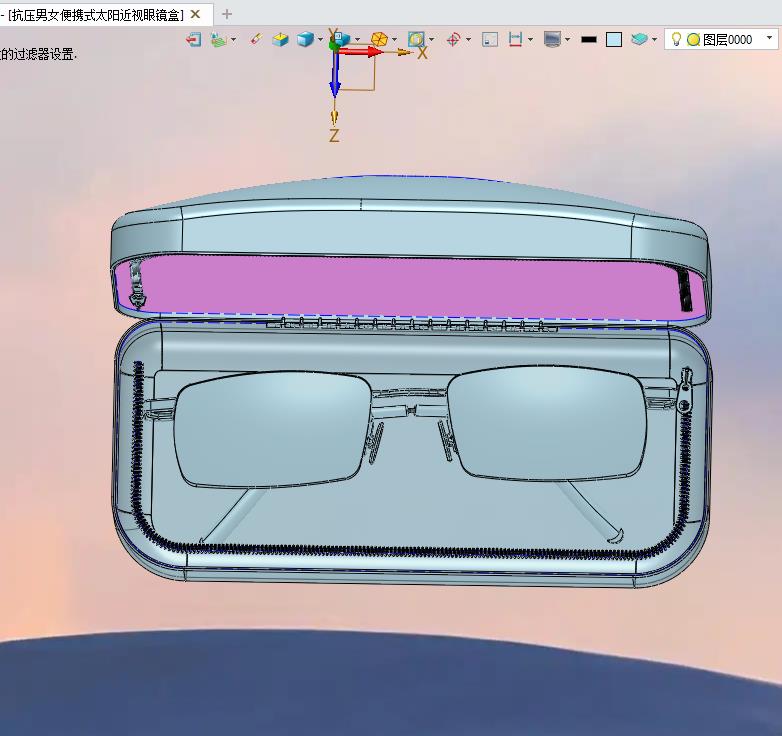
Task: Click the blue Z axis arrow of triad
Action: point(335,74)
